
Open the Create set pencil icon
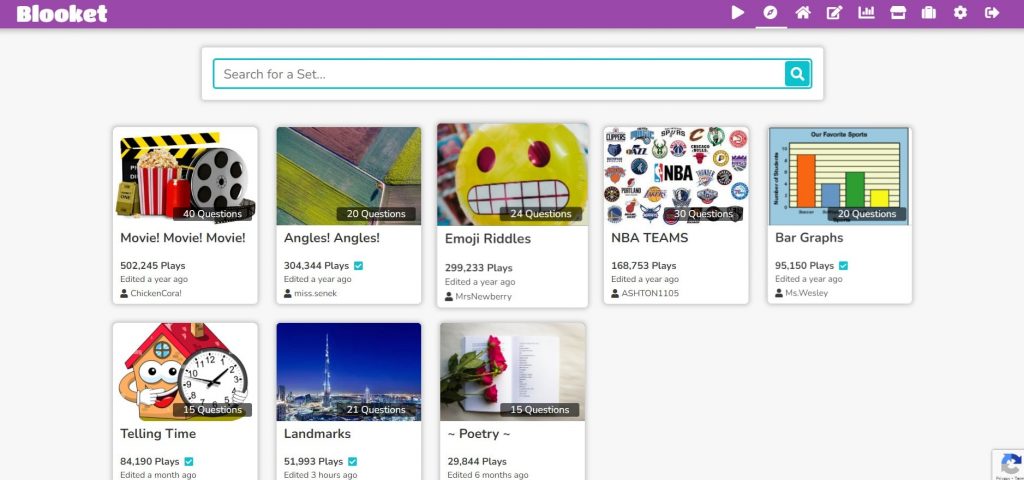pyautogui.click(x=835, y=12)
